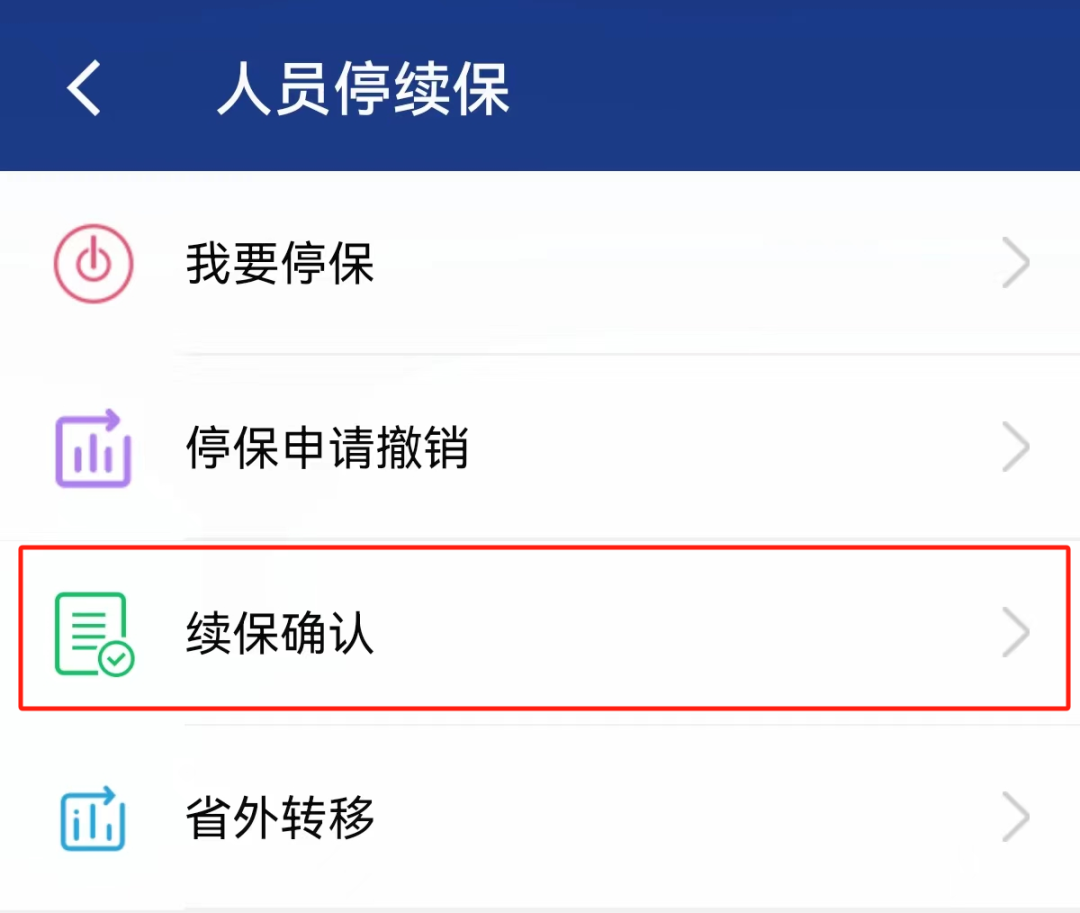The height and width of the screenshot is (913, 1080).
Task: Tap the purple chart icon for 停保申请撤销
Action: (x=92, y=449)
